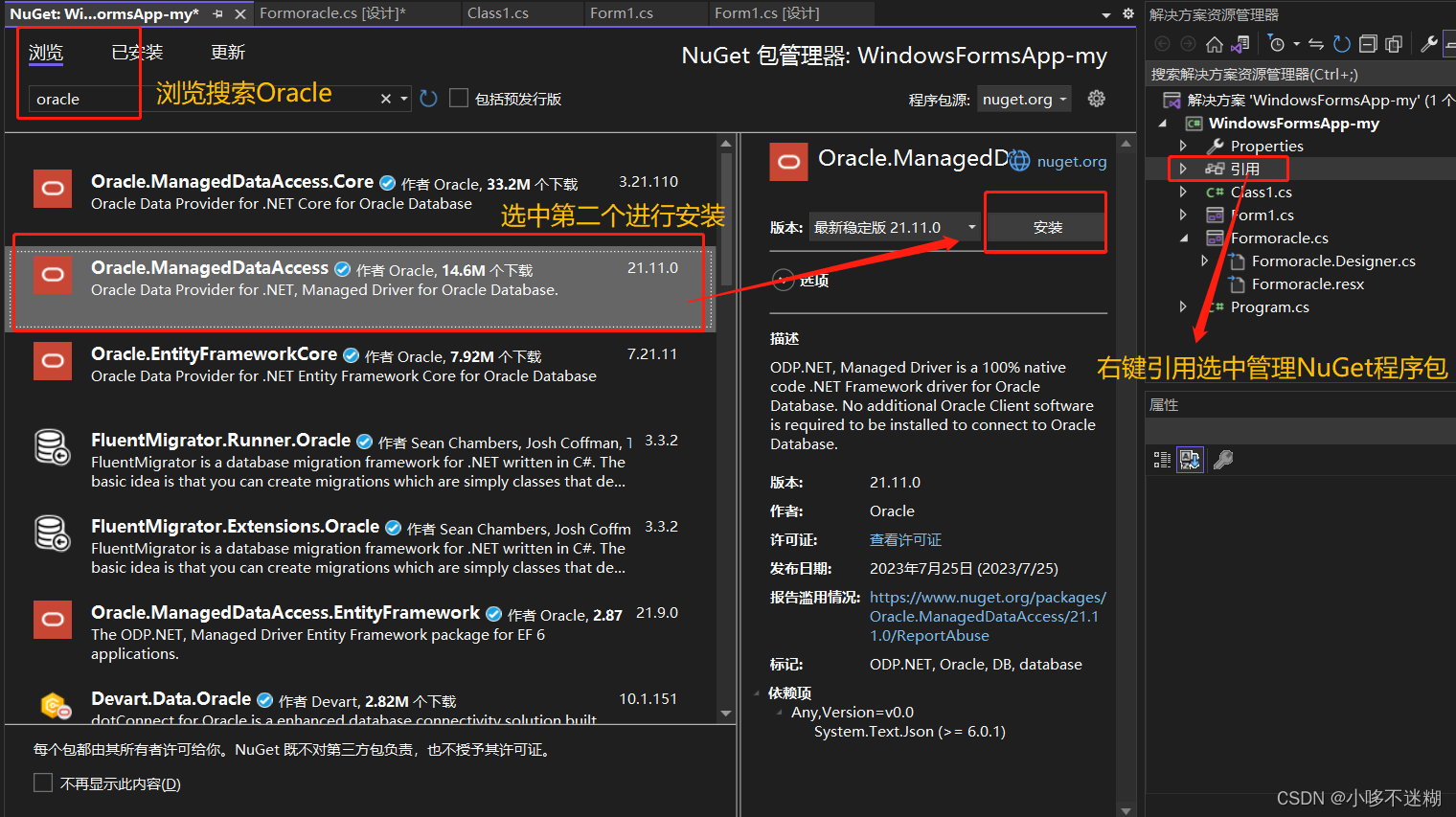
Task: Check 不再显示此内容 at the bottom
Action: pyautogui.click(x=43, y=783)
